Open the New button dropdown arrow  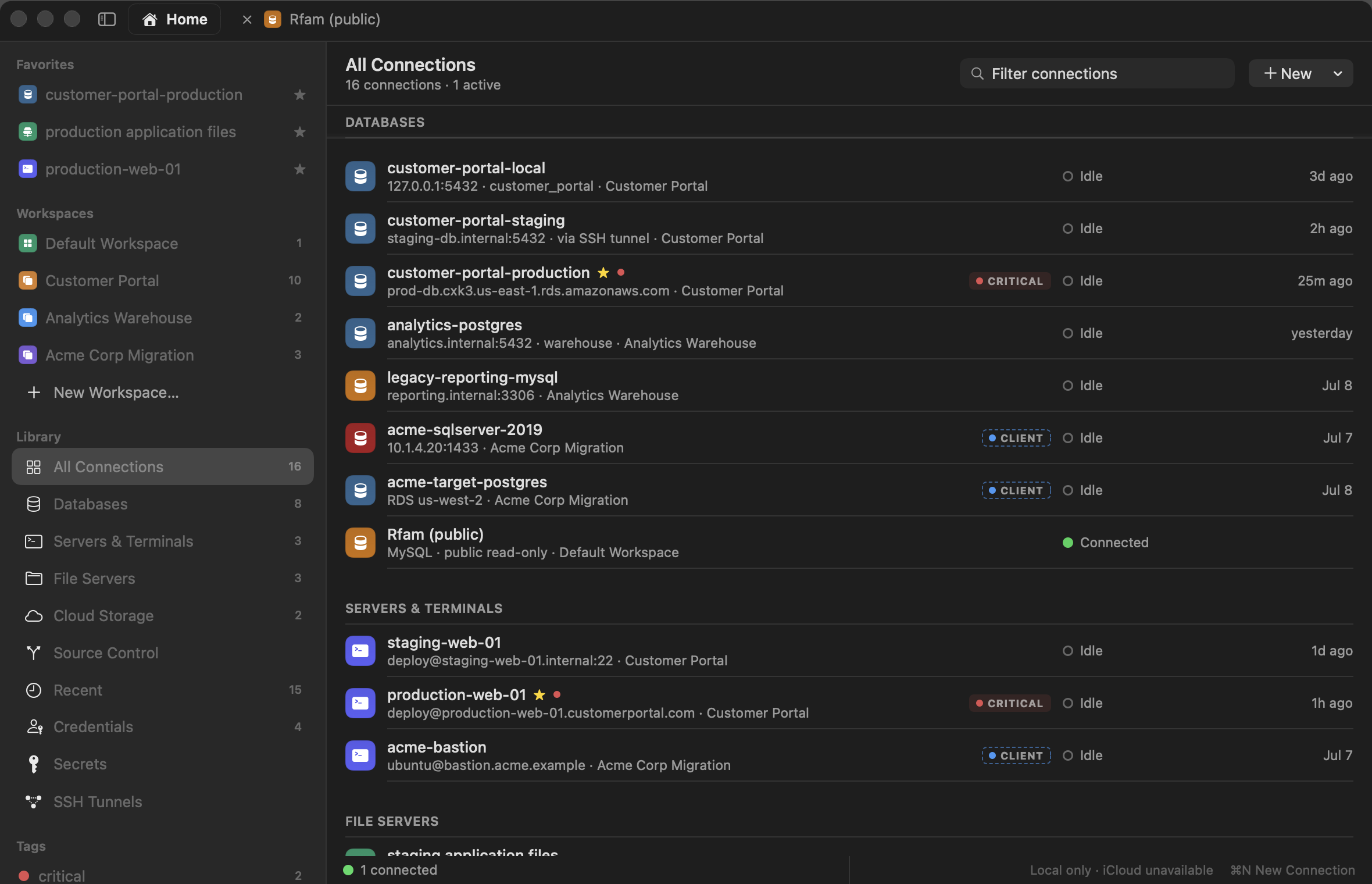click(x=1338, y=74)
